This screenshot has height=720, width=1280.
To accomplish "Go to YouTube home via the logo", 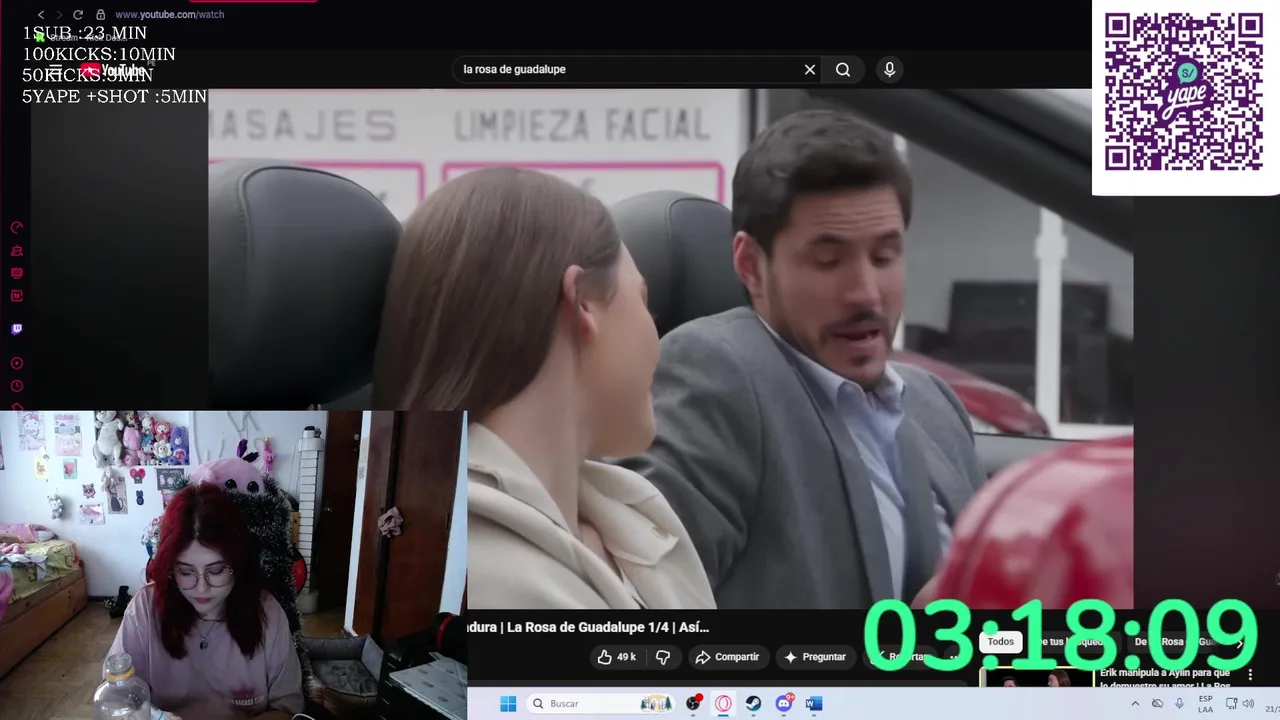I will click(112, 70).
